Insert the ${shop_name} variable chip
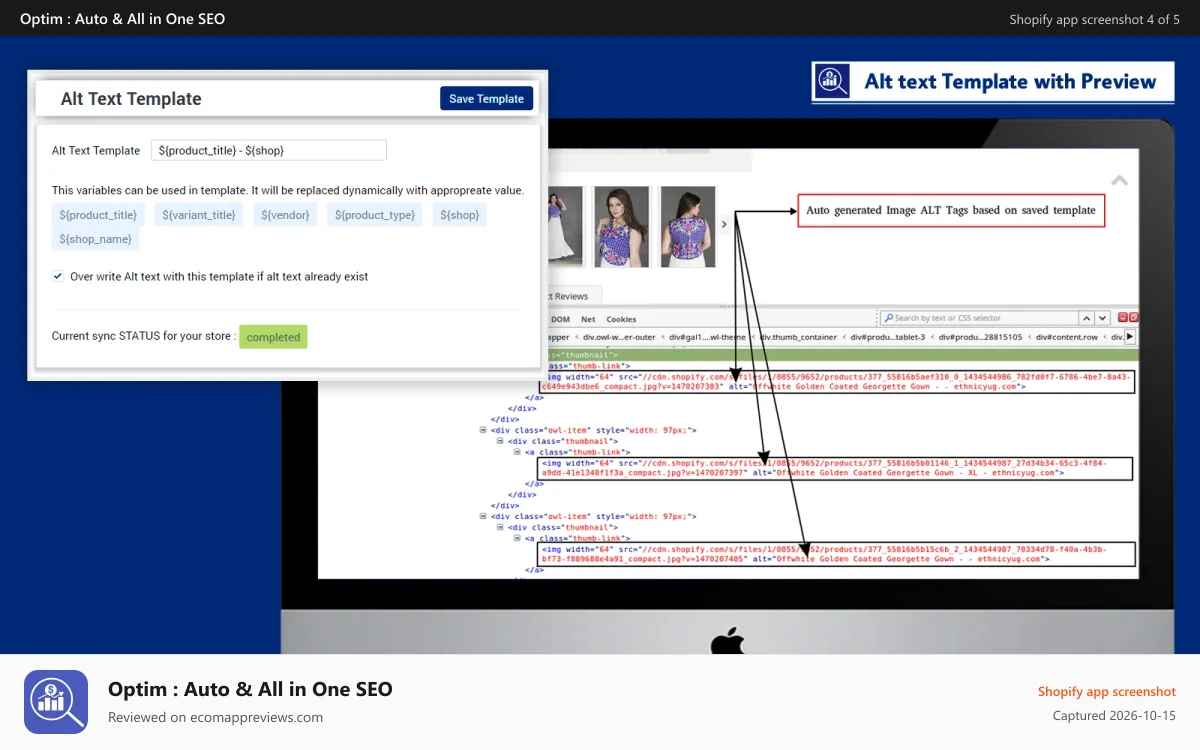The height and width of the screenshot is (750, 1200). coord(95,239)
